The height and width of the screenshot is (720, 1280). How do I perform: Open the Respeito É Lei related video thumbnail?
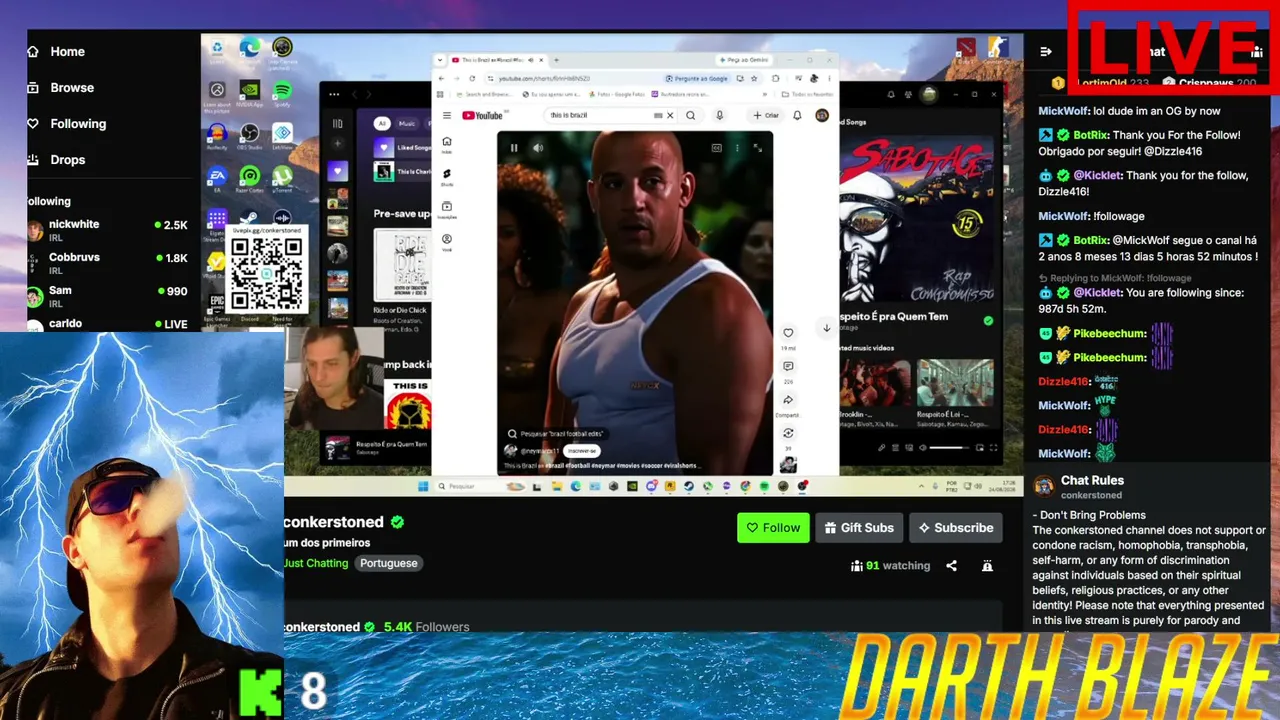click(955, 382)
